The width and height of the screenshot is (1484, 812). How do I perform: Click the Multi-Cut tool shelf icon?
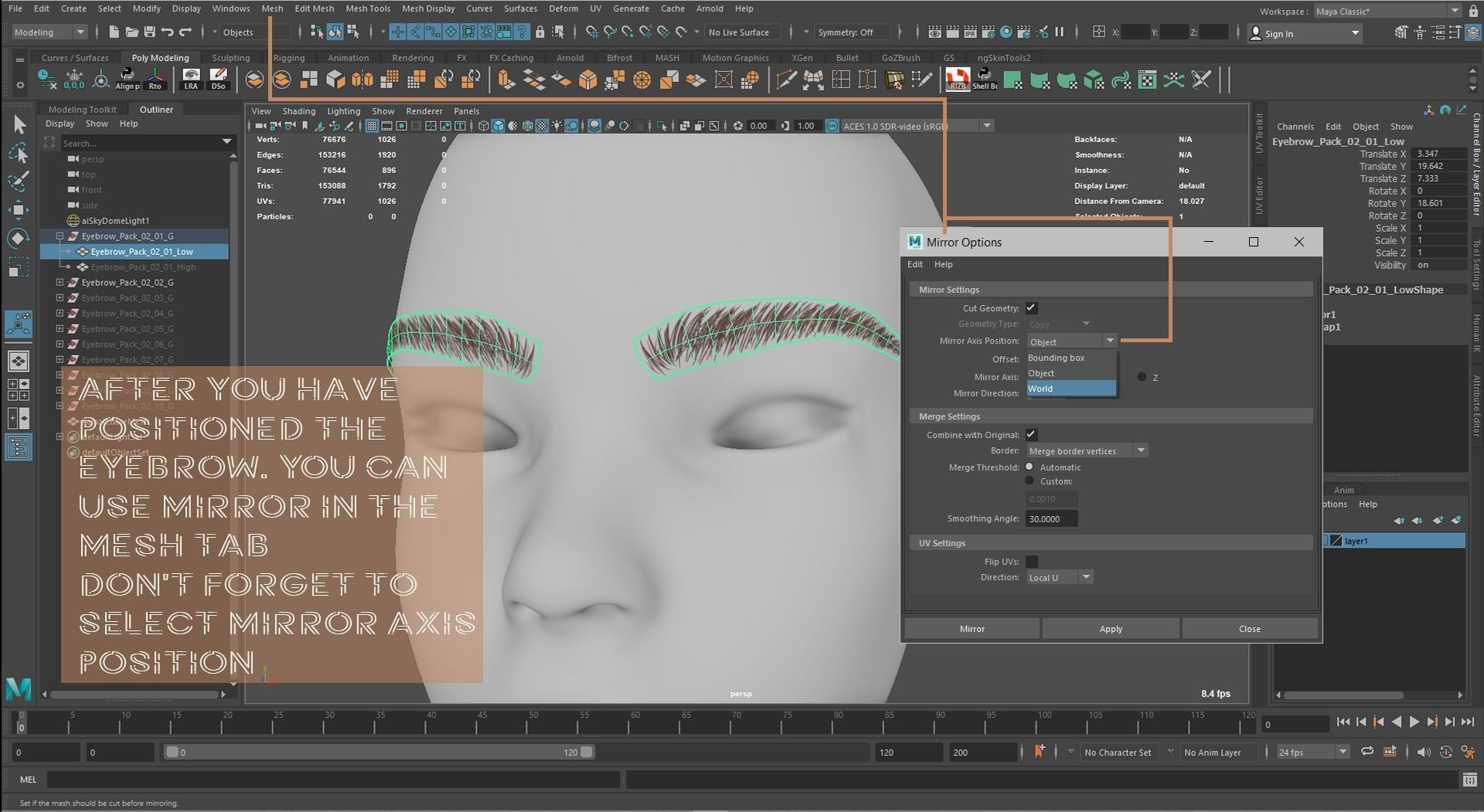click(x=786, y=80)
